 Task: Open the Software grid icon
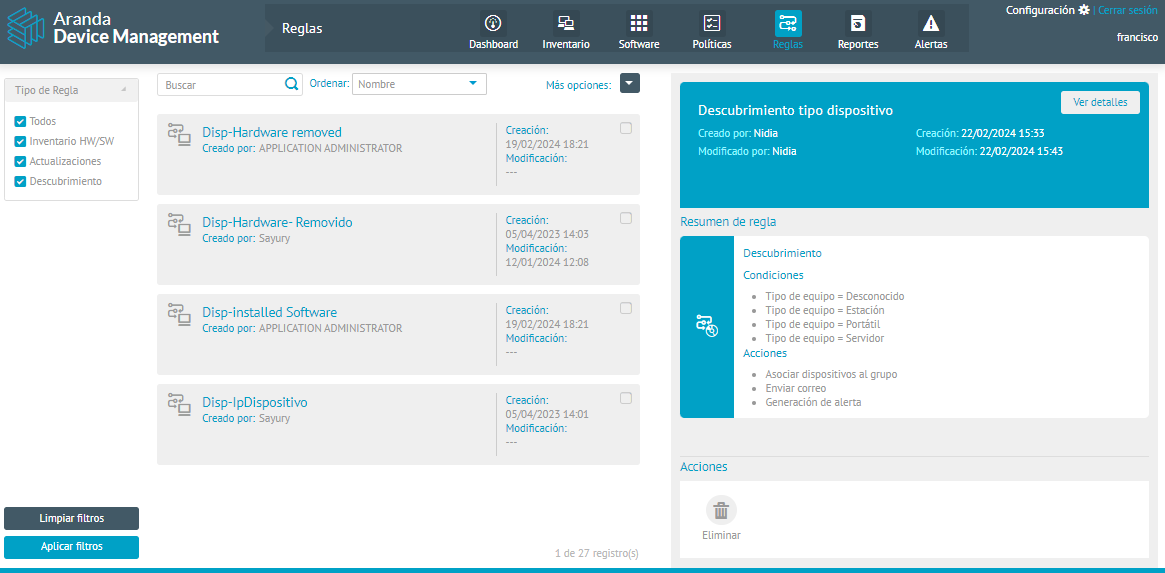click(x=638, y=23)
